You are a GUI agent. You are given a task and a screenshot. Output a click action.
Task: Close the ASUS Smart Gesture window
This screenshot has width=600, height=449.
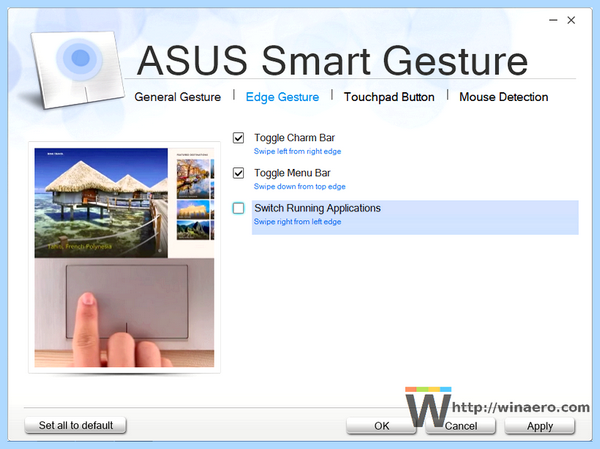(x=571, y=20)
